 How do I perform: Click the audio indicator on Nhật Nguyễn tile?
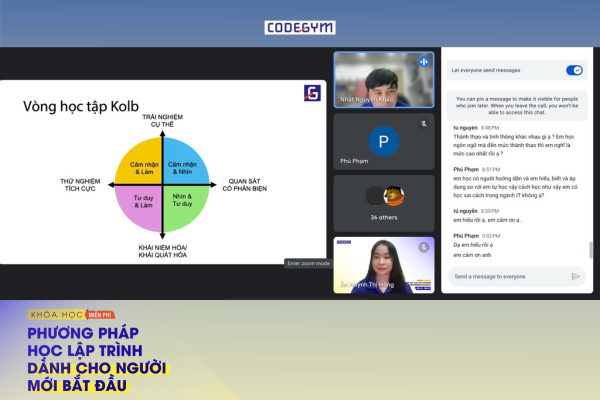click(424, 61)
